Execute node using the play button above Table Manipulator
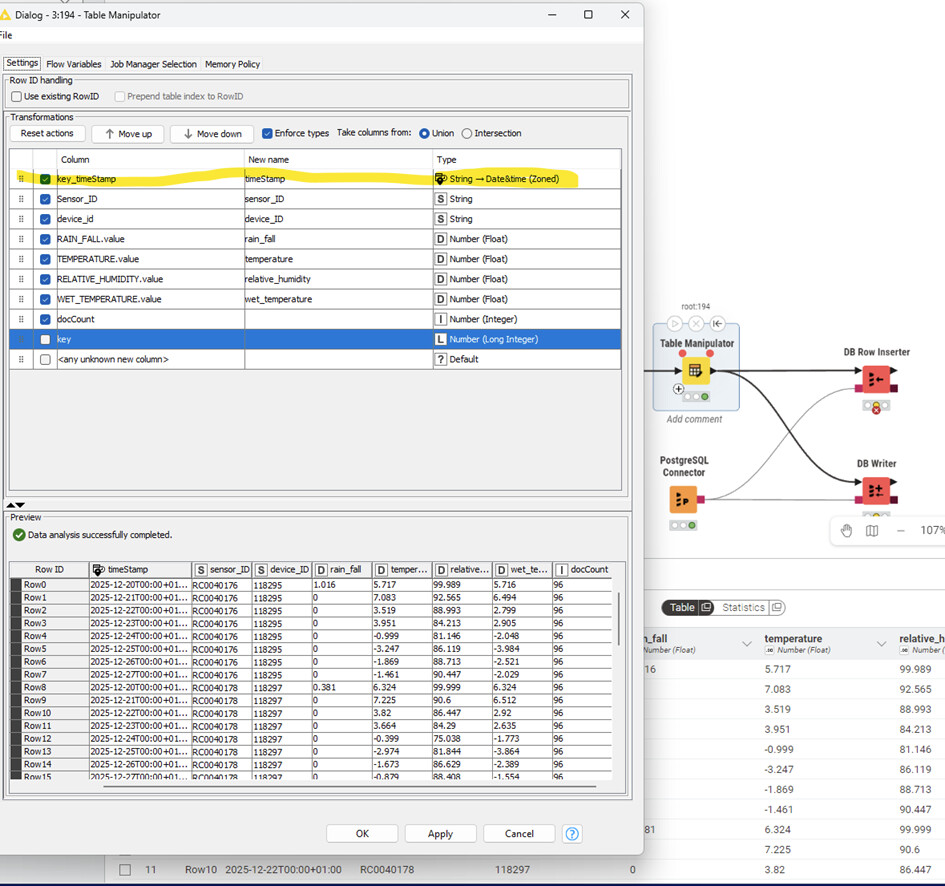This screenshot has height=886, width=945. coord(675,324)
